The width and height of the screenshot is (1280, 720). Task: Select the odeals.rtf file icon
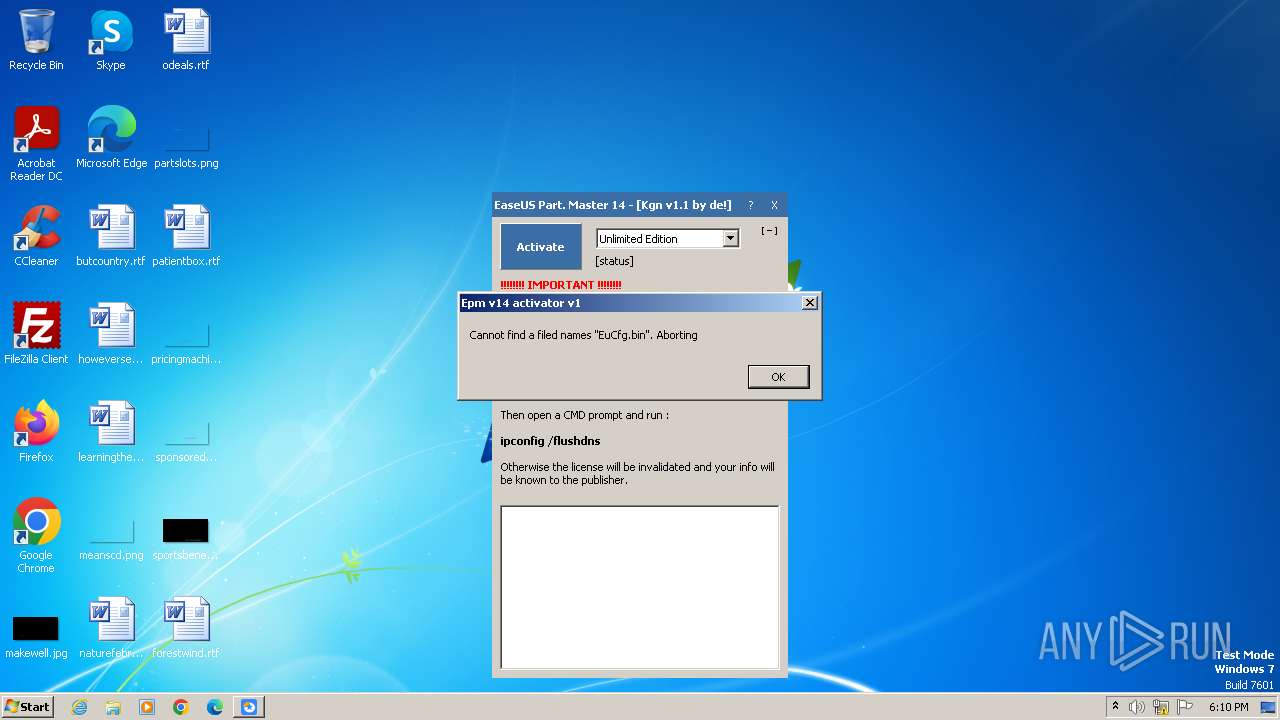[x=186, y=40]
